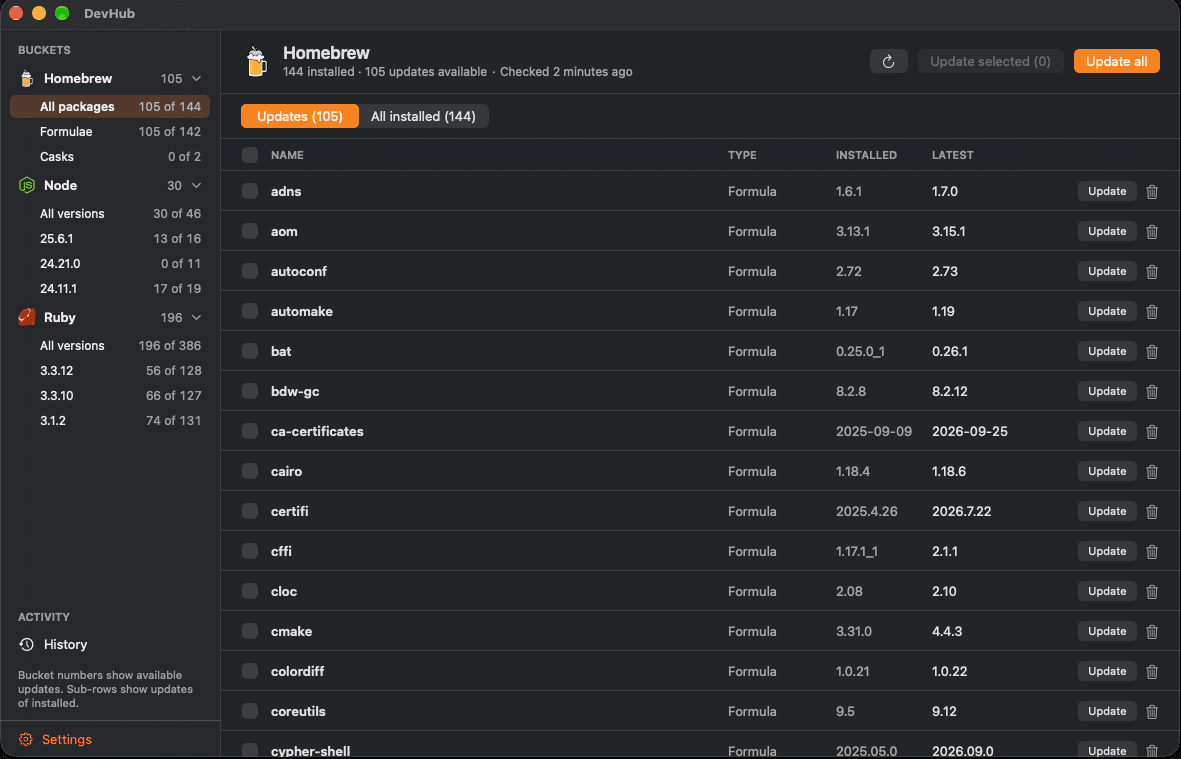Sort by the NAME column header

click(287, 155)
